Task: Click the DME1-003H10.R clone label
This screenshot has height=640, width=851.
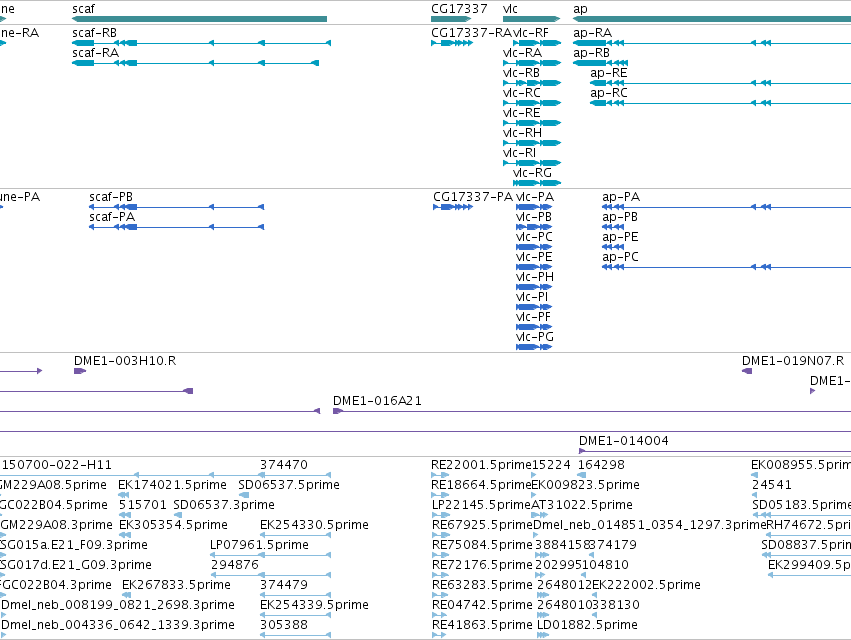Action: click(x=125, y=360)
